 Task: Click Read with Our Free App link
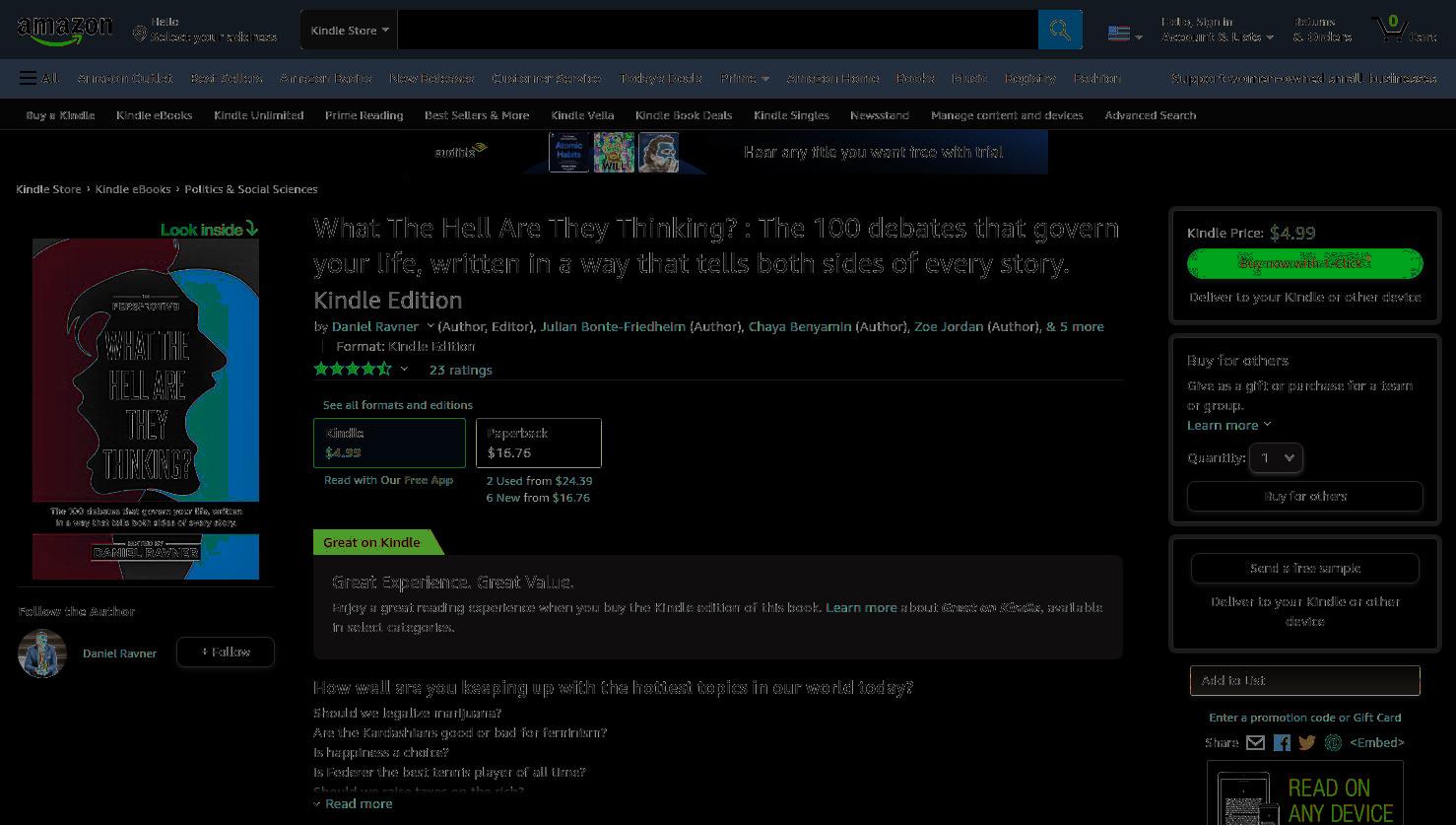[388, 480]
